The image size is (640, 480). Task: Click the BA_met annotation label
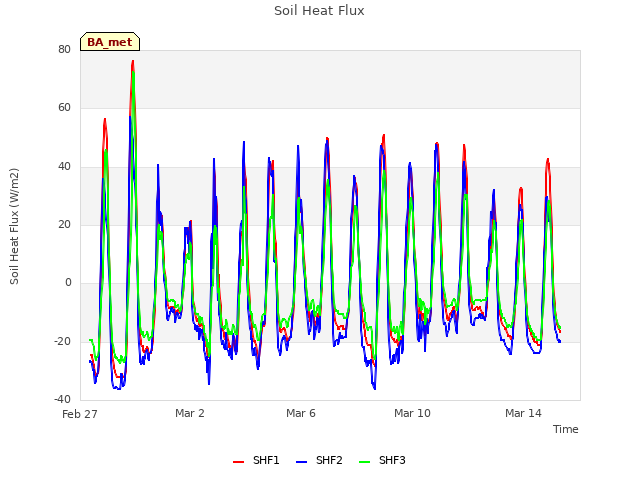pyautogui.click(x=110, y=42)
